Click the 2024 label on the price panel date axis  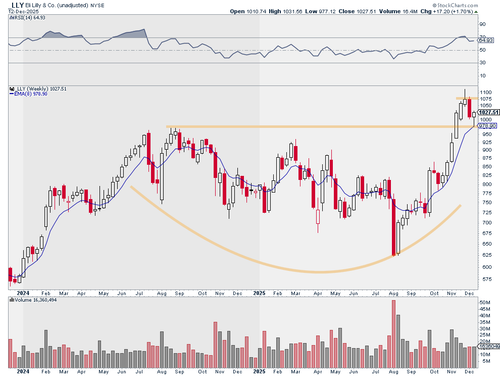click(23, 293)
